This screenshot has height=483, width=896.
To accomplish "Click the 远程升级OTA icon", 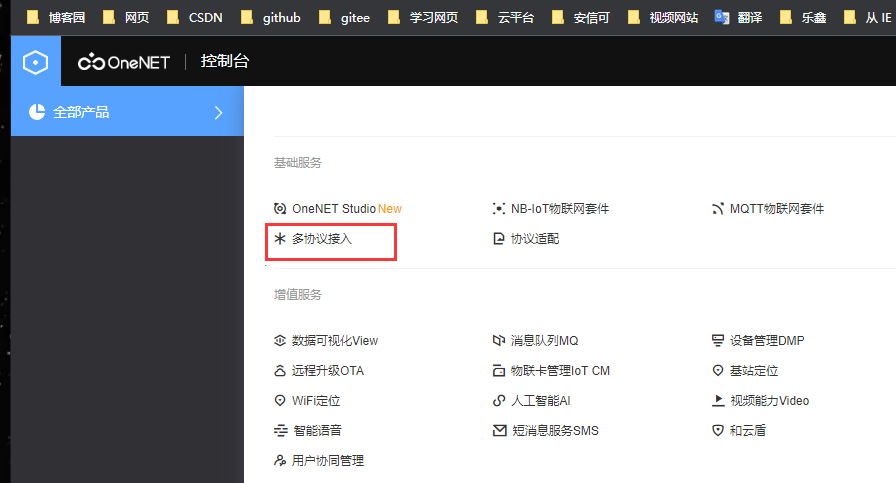I will pos(279,371).
